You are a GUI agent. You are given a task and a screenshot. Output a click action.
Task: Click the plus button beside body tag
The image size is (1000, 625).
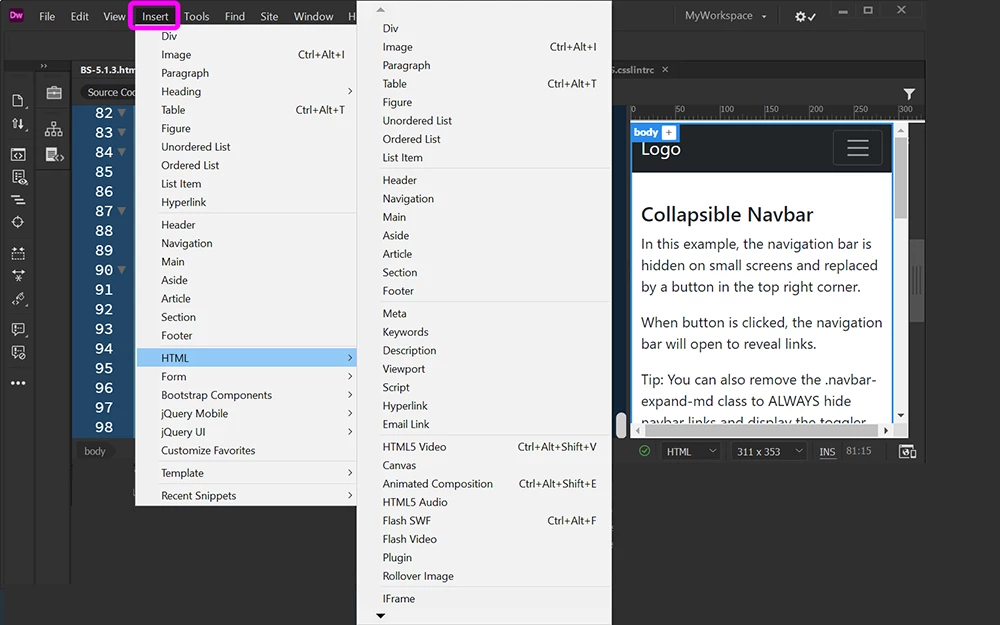tap(668, 133)
